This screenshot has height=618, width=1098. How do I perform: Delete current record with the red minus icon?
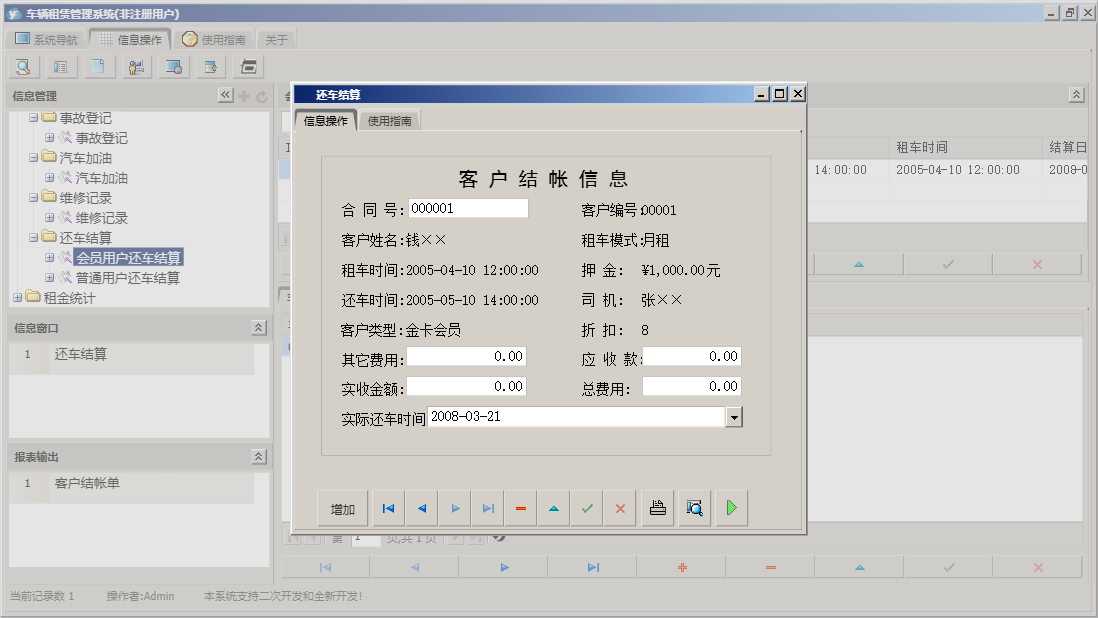coord(521,508)
